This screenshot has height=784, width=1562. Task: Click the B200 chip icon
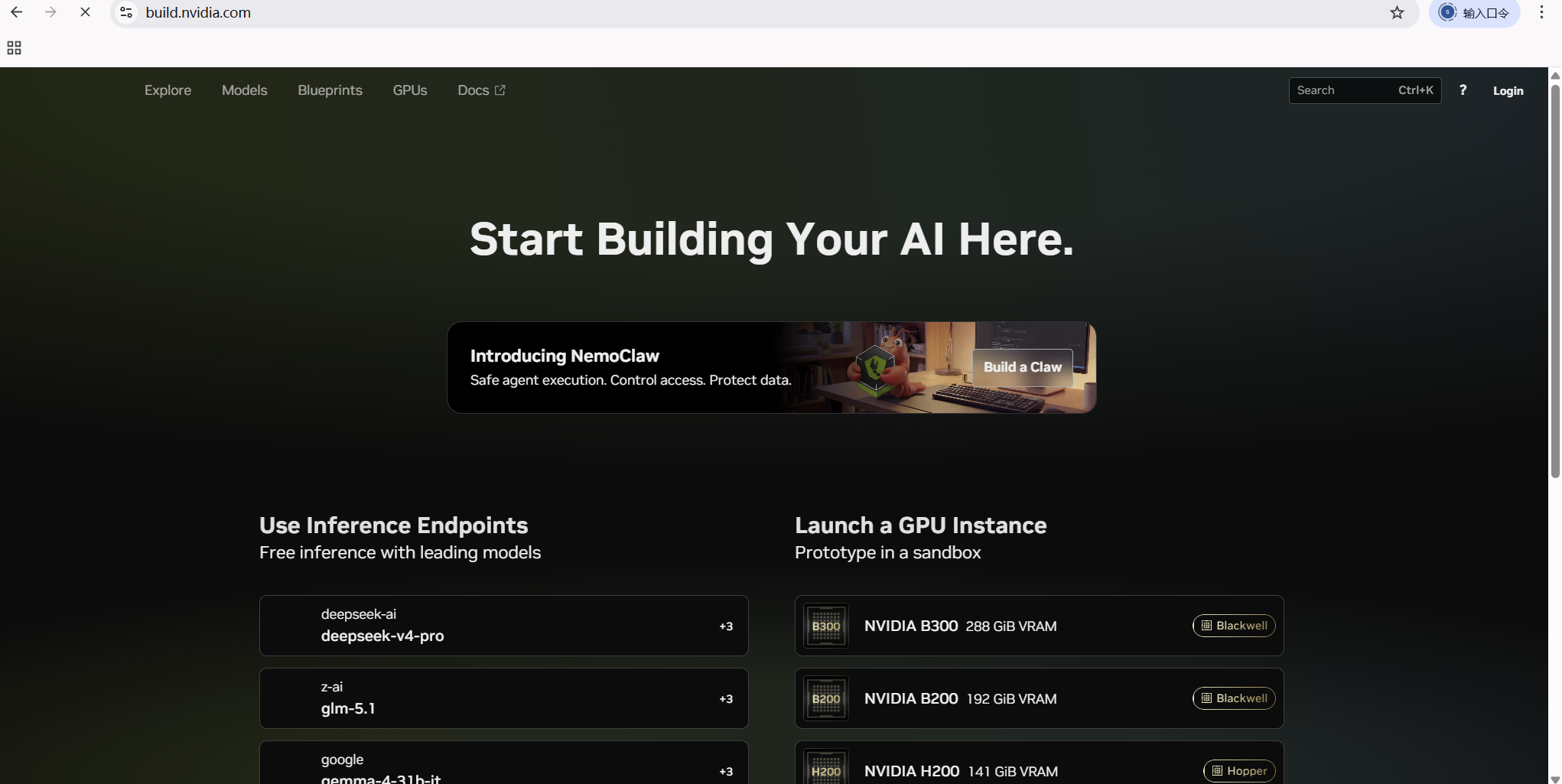(x=826, y=698)
